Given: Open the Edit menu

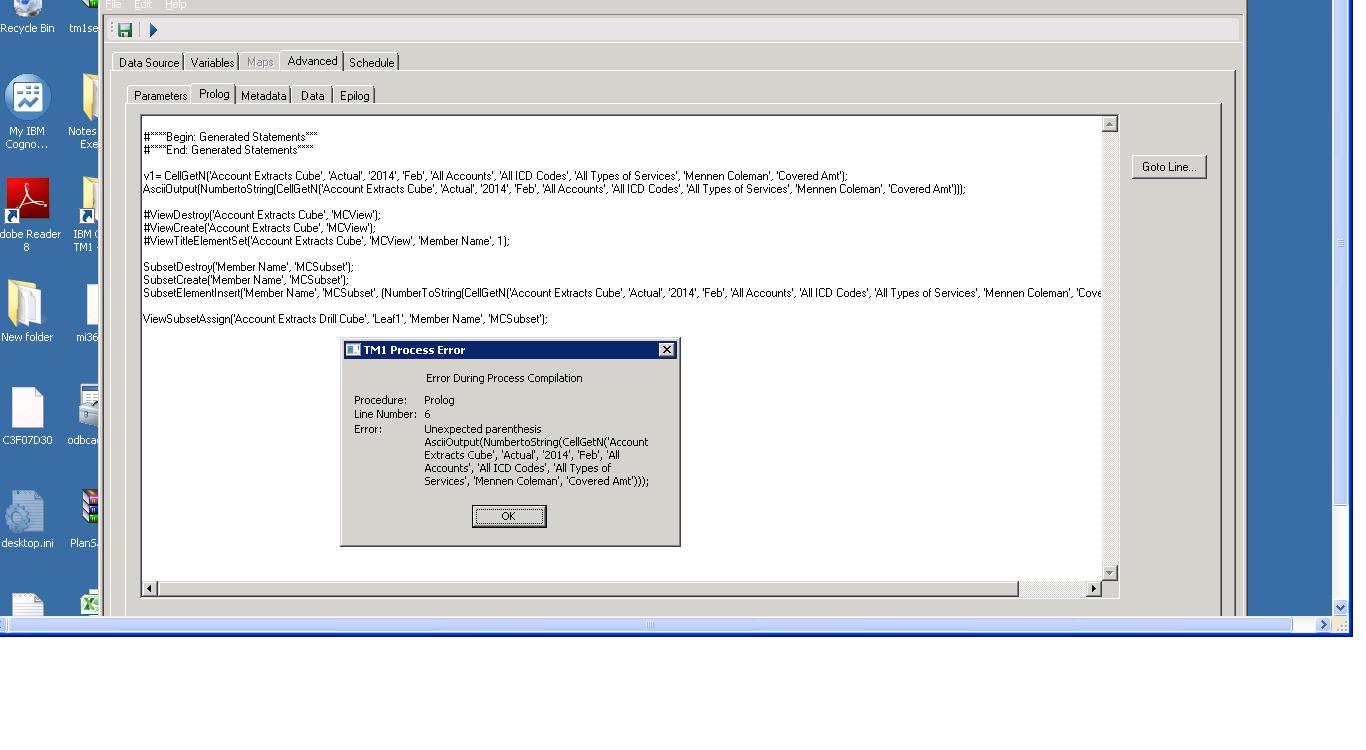Looking at the screenshot, I should click(143, 5).
